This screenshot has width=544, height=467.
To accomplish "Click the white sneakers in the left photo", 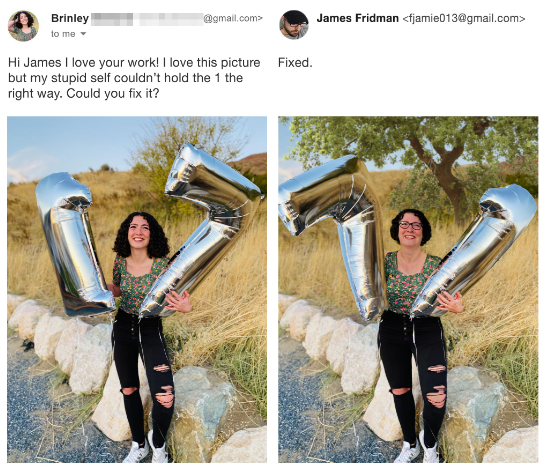I will click(146, 448).
